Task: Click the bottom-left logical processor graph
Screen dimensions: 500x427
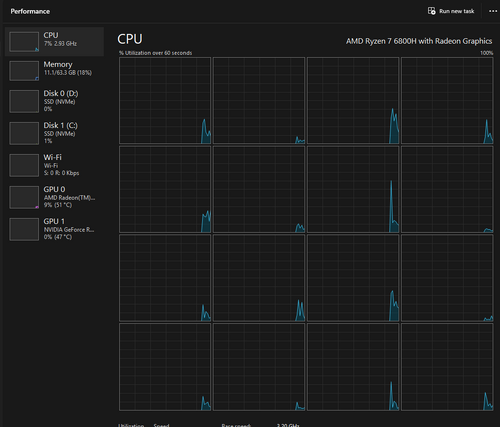Action: click(x=165, y=367)
